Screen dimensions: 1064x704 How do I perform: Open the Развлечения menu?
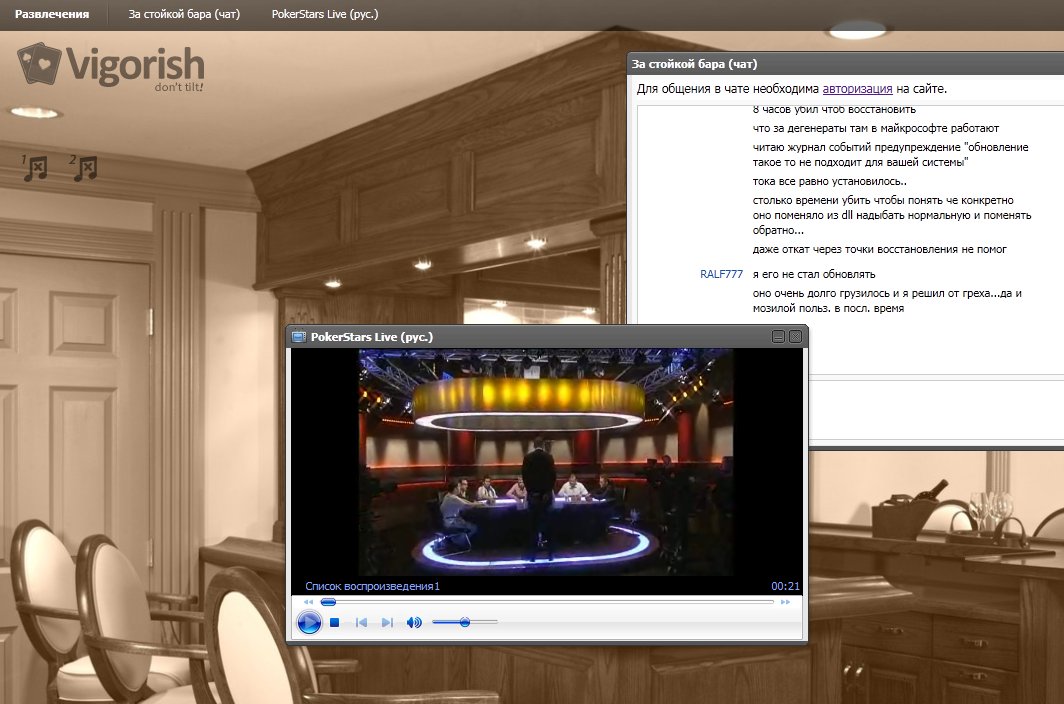52,15
